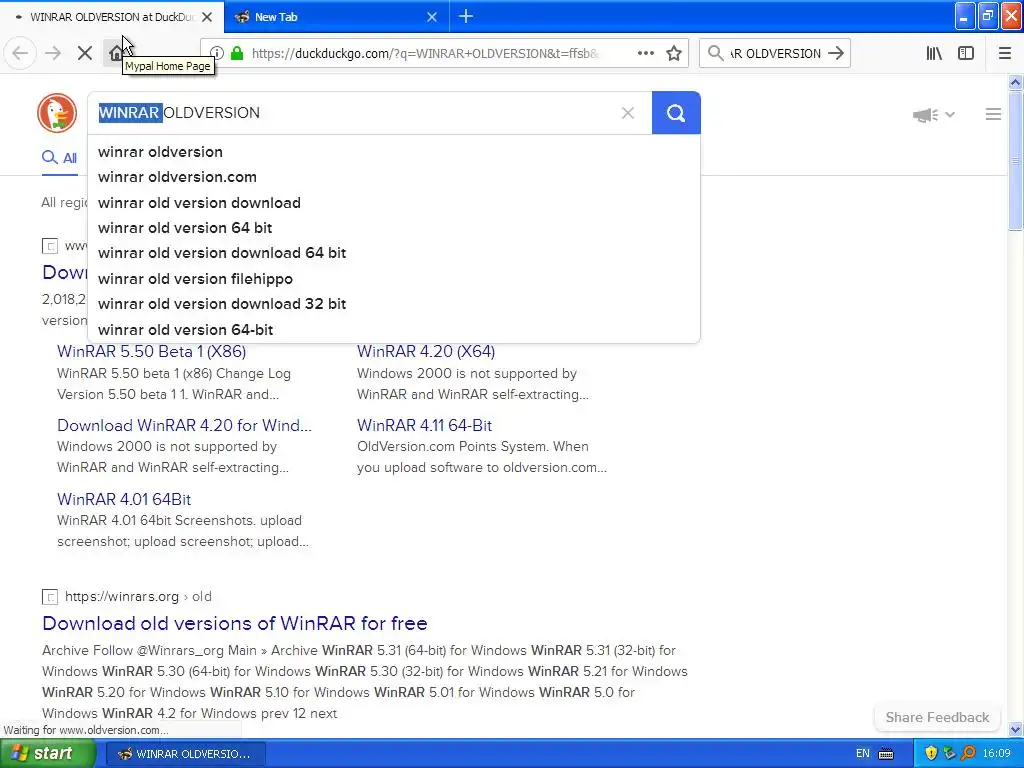Submit toolbar search with arrow button
This screenshot has width=1024, height=768.
click(836, 53)
